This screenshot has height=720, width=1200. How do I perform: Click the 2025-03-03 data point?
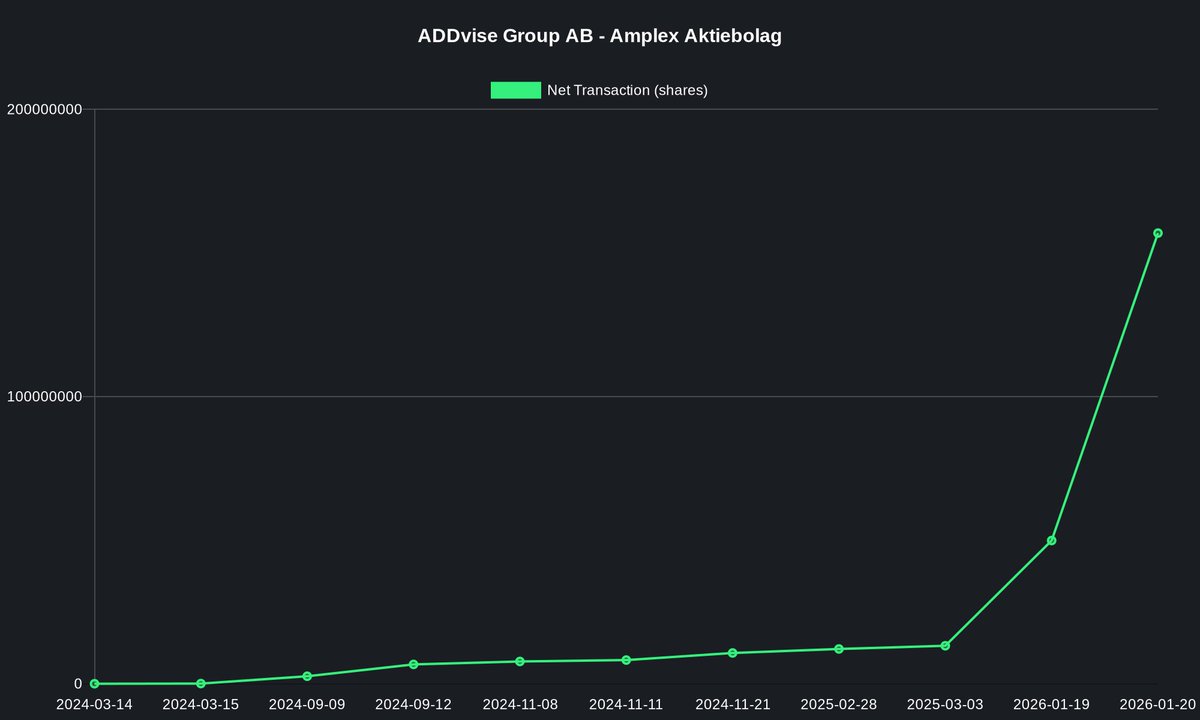945,646
